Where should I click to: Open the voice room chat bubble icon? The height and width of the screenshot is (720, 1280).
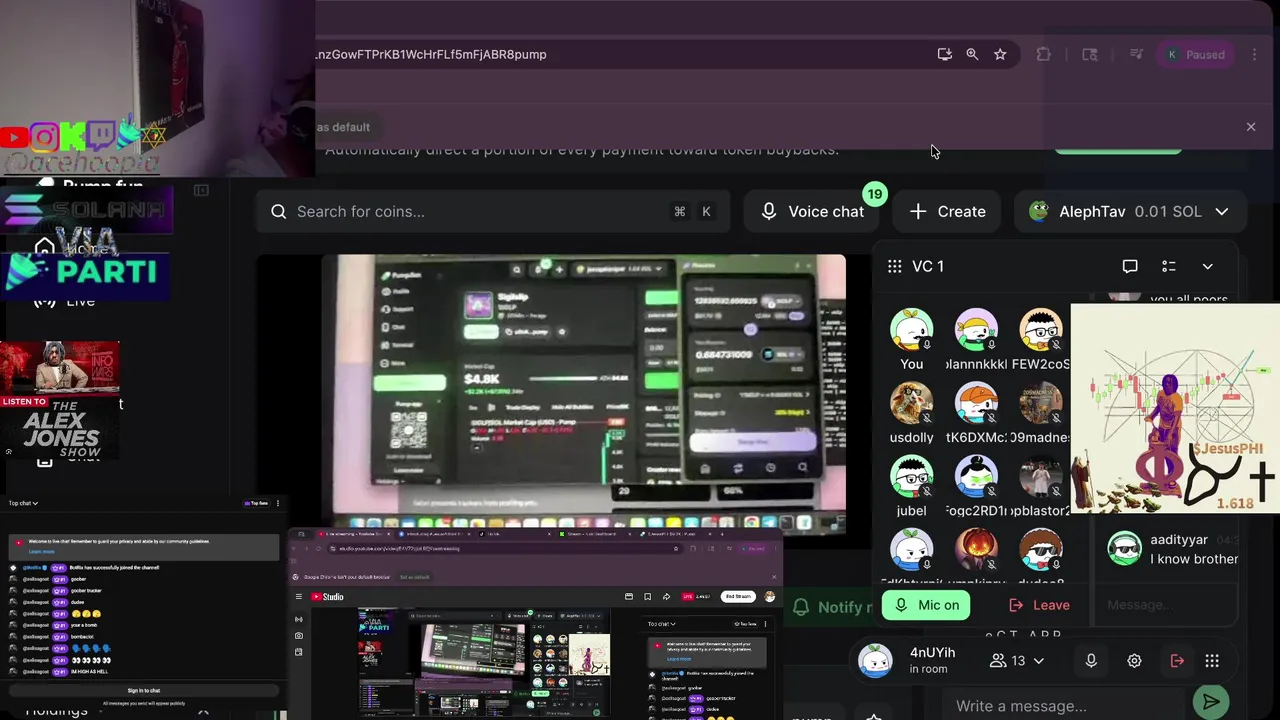coord(1130,266)
